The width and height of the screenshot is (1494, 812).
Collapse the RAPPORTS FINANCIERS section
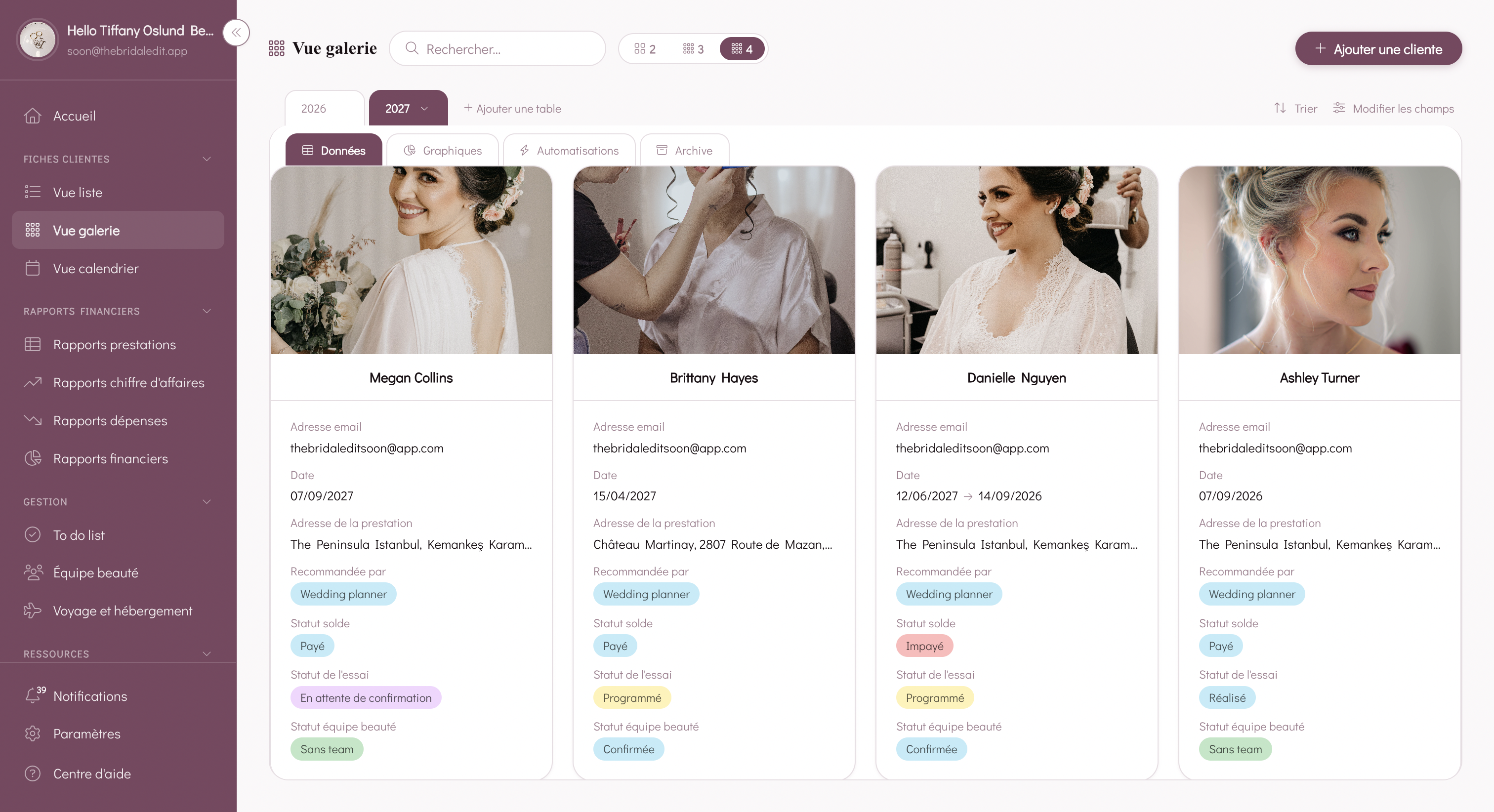click(x=207, y=312)
